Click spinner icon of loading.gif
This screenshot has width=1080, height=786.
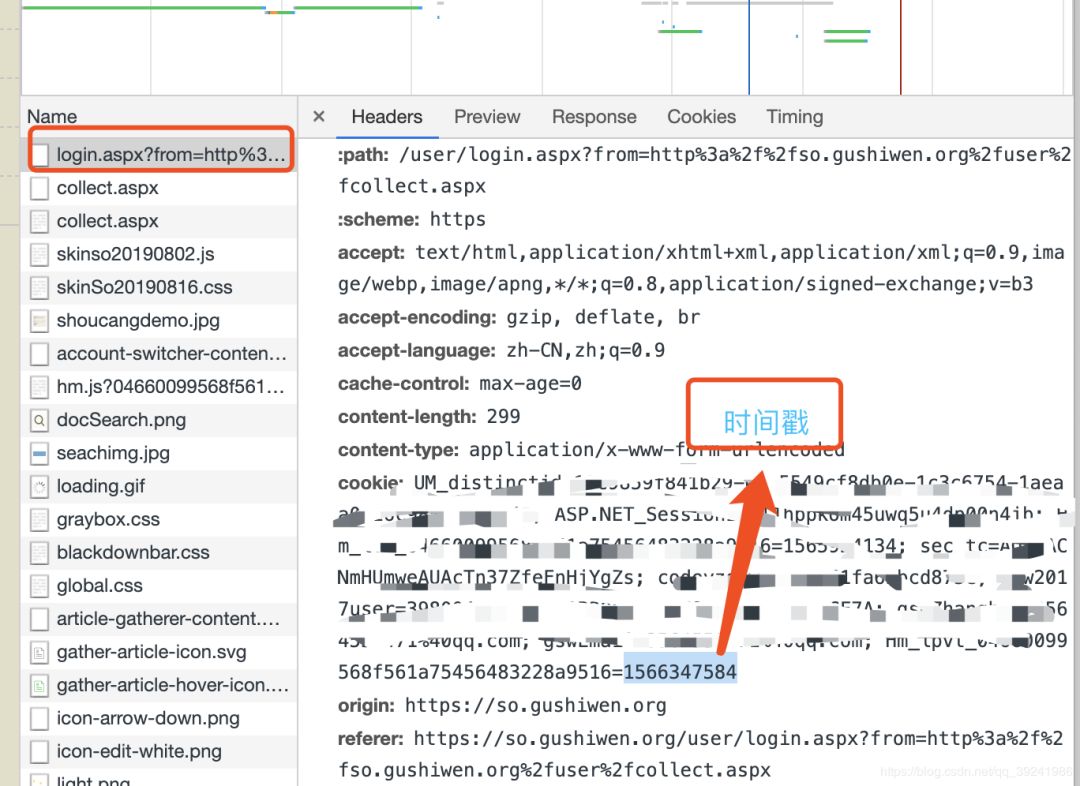[x=40, y=486]
